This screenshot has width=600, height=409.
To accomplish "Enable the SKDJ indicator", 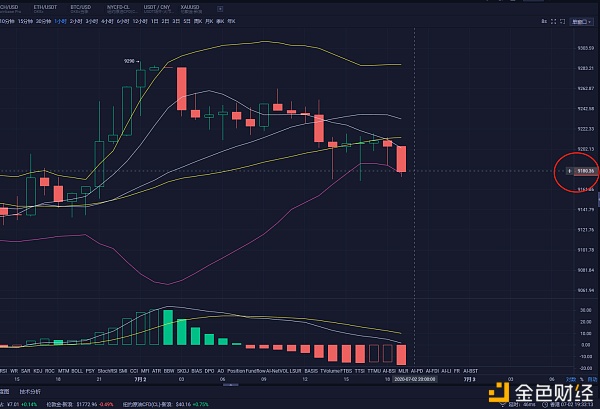I will coord(183,371).
